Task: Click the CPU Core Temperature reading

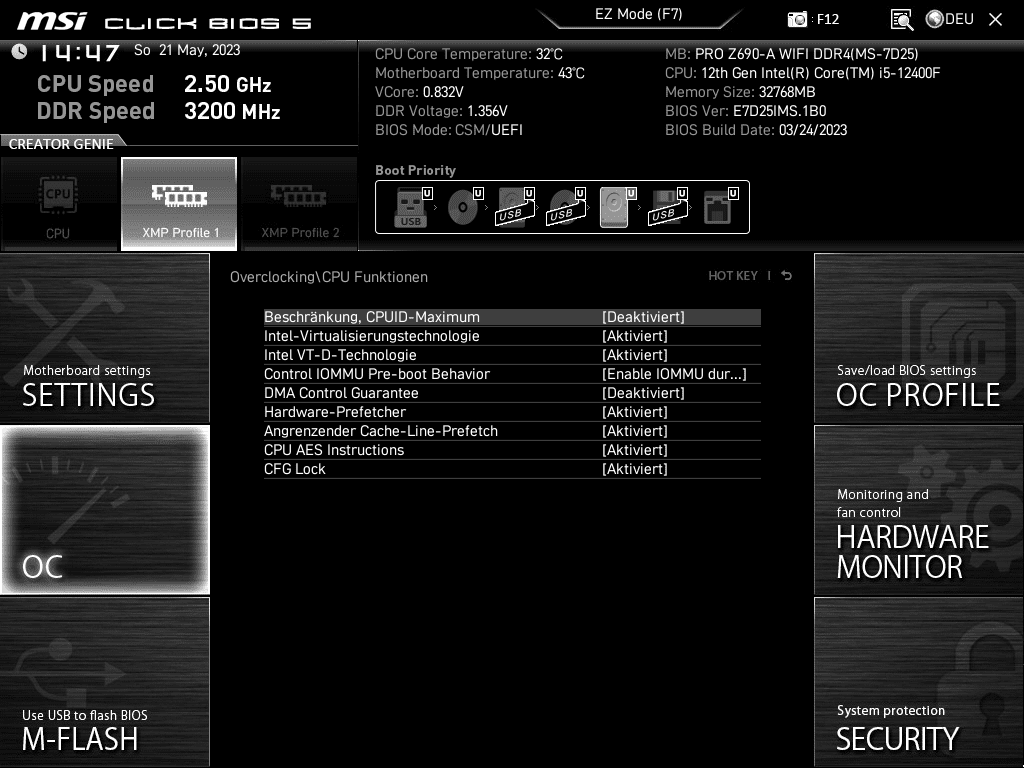Action: coord(469,54)
